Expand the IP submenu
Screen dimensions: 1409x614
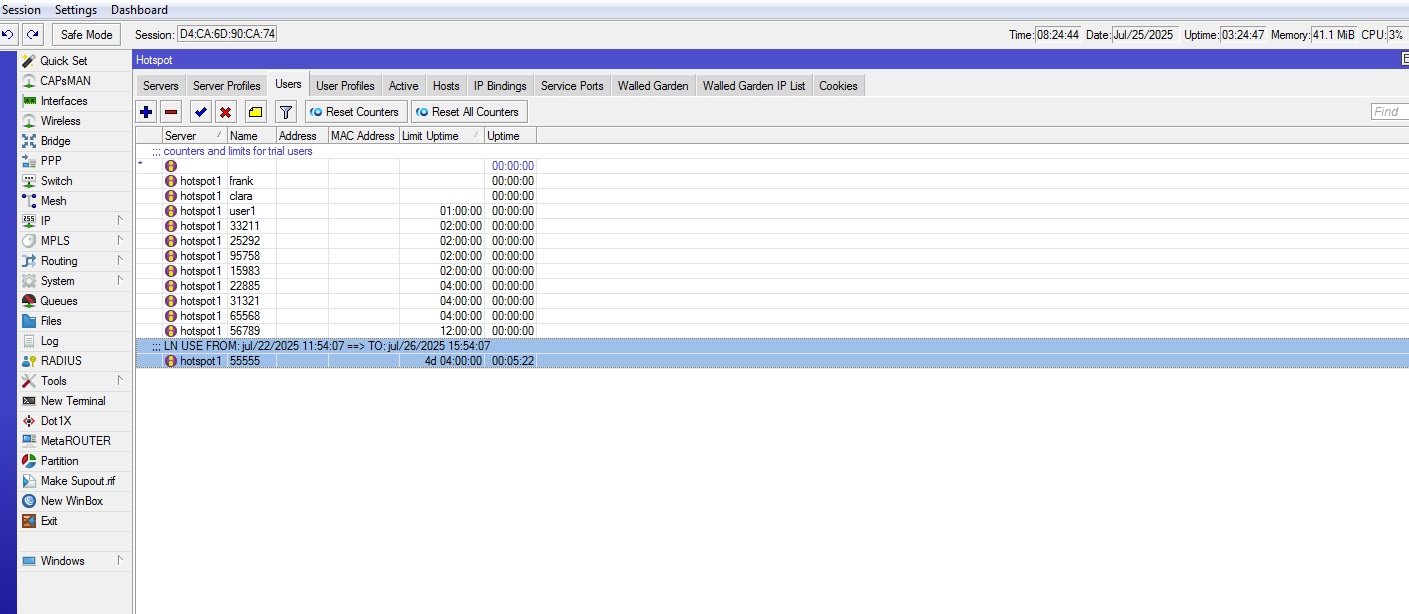click(x=75, y=221)
